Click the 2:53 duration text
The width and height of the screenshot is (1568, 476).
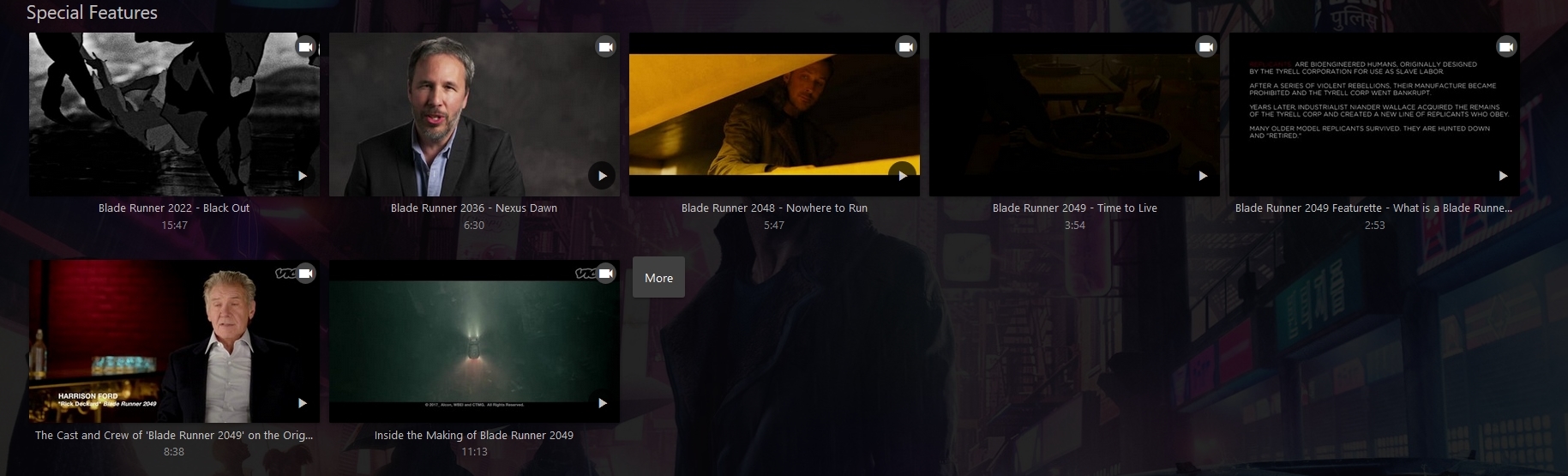1374,226
